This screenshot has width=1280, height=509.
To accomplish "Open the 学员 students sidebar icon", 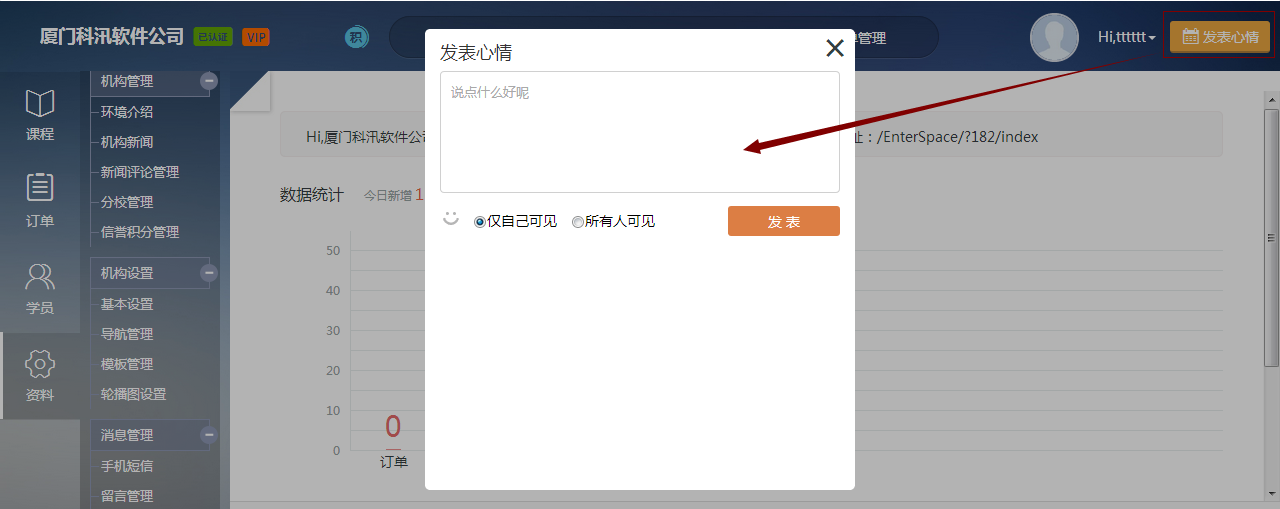I will 40,288.
